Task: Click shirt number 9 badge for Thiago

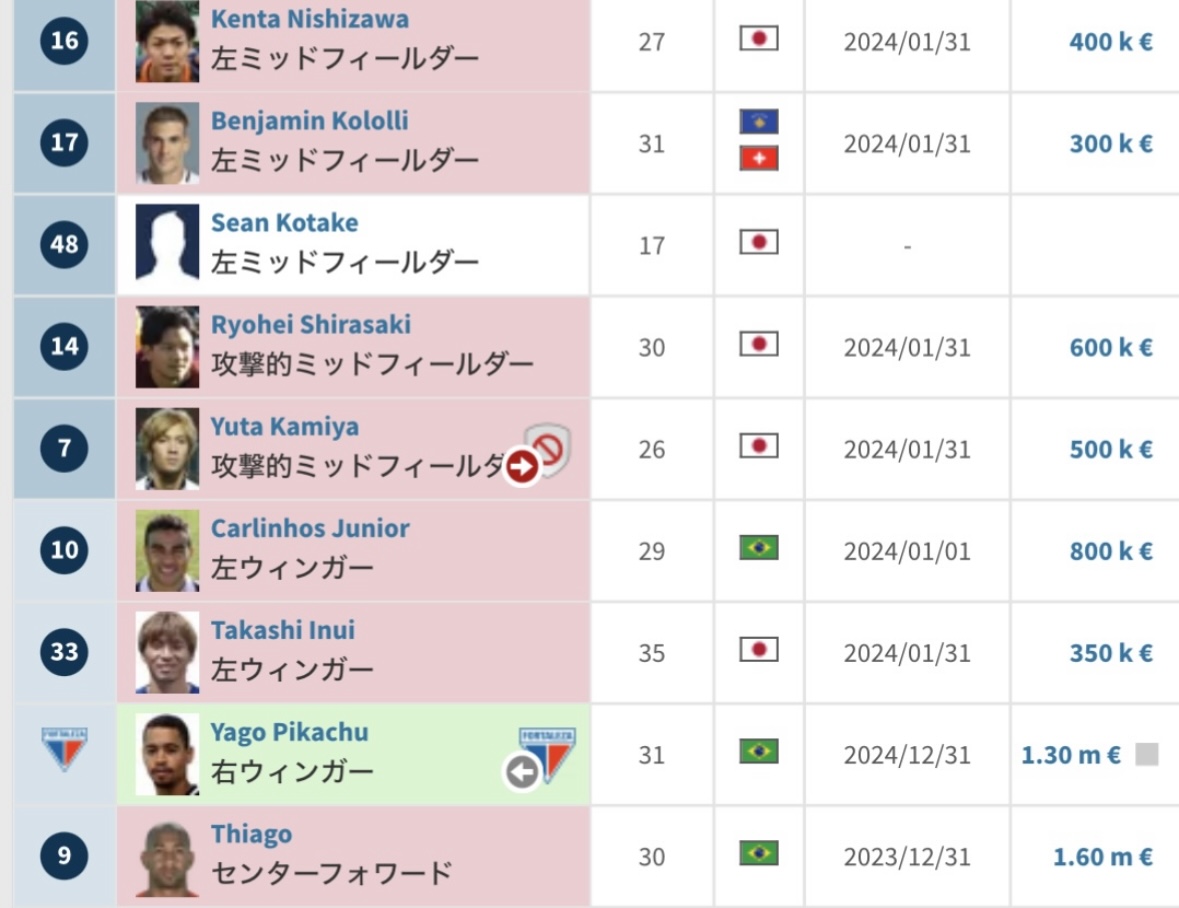Action: (64, 855)
